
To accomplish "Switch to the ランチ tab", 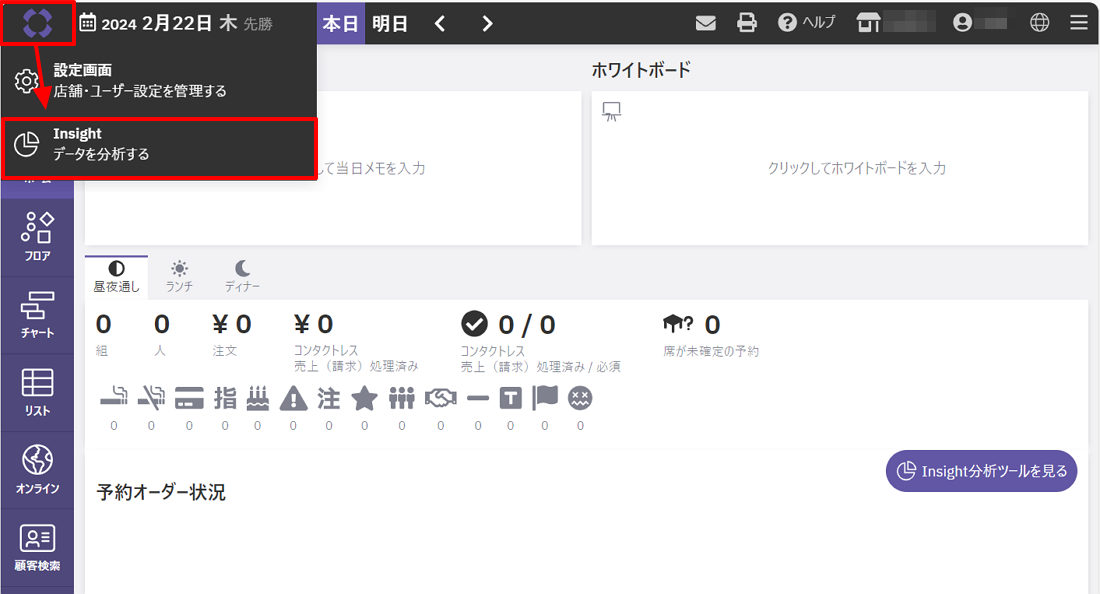I will click(x=179, y=276).
